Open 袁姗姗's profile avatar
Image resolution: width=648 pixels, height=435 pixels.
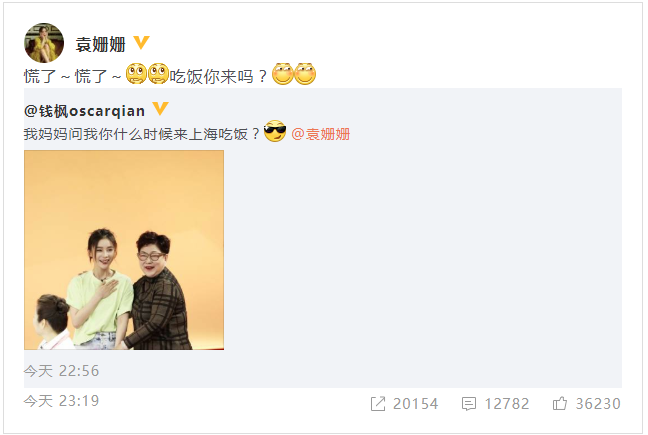click(x=44, y=43)
